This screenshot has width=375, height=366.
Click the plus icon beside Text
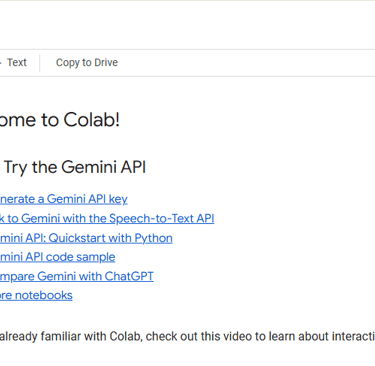click(1, 63)
